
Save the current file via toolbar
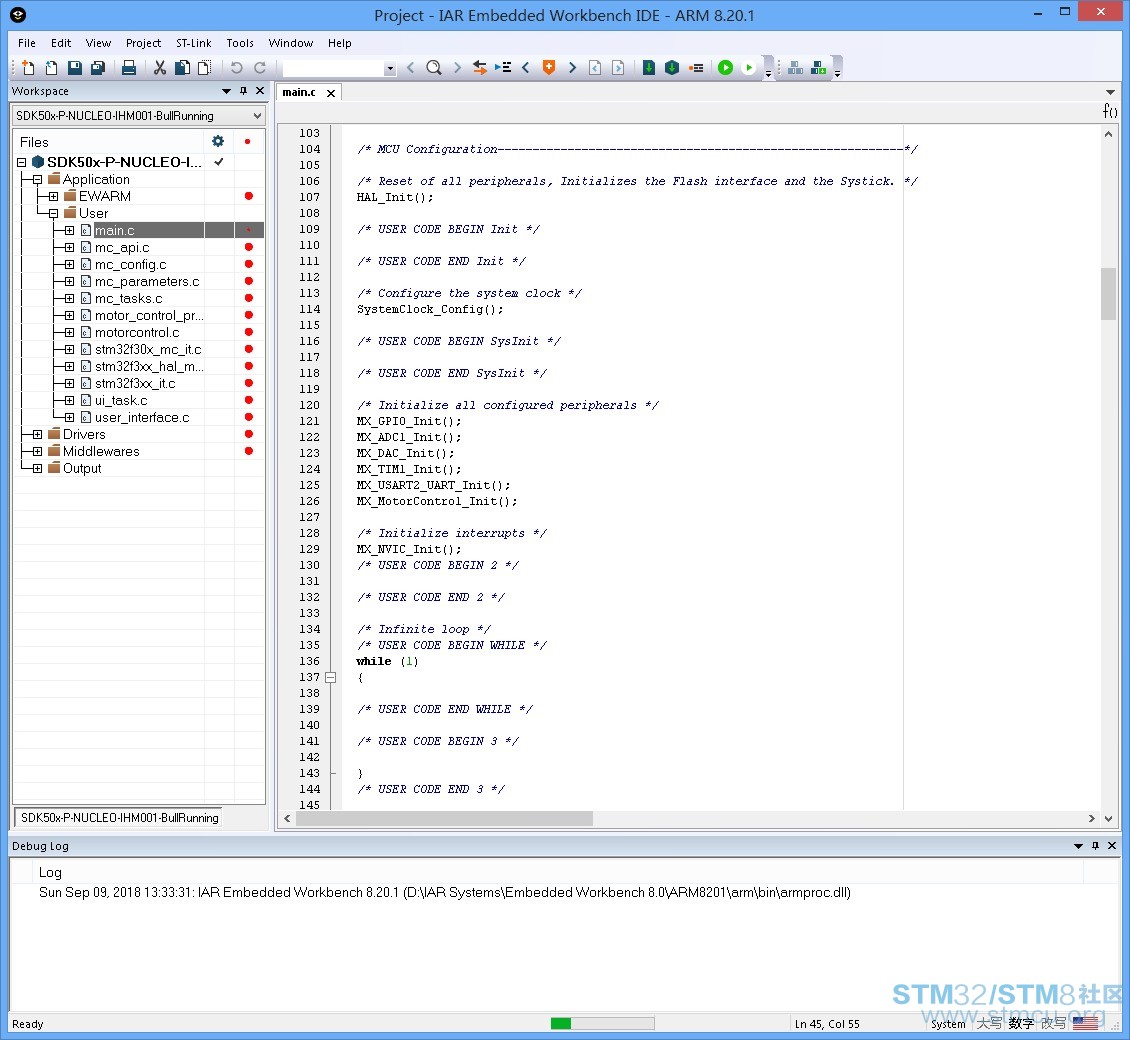pyautogui.click(x=74, y=68)
